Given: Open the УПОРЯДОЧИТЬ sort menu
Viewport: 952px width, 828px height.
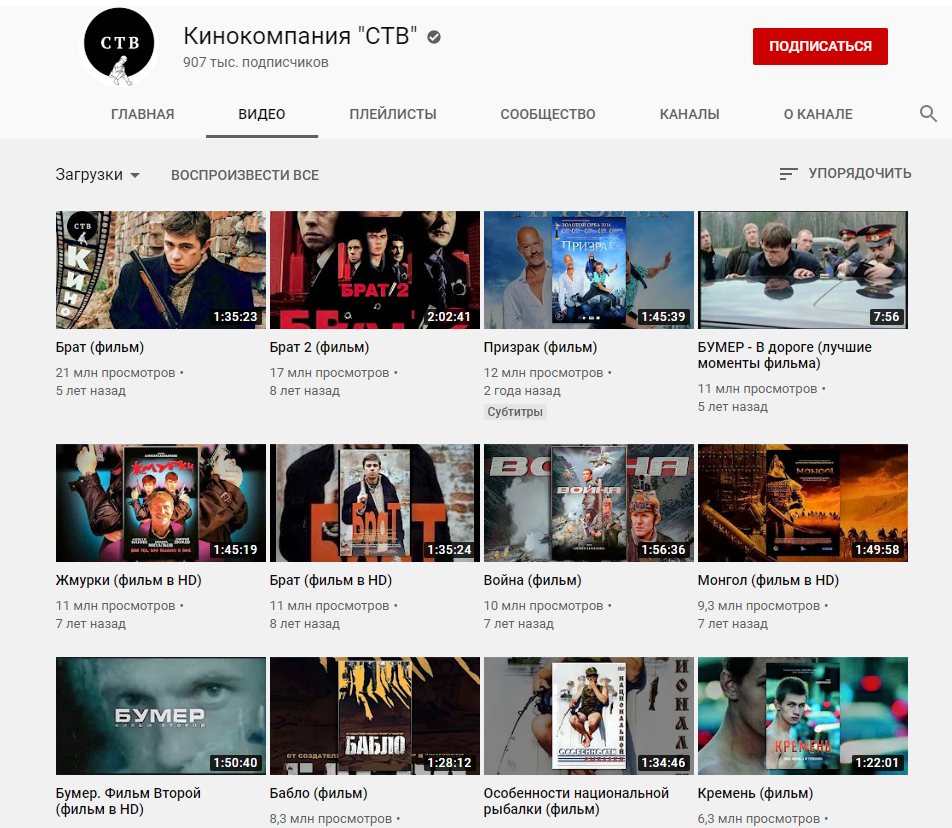Looking at the screenshot, I should 845,174.
